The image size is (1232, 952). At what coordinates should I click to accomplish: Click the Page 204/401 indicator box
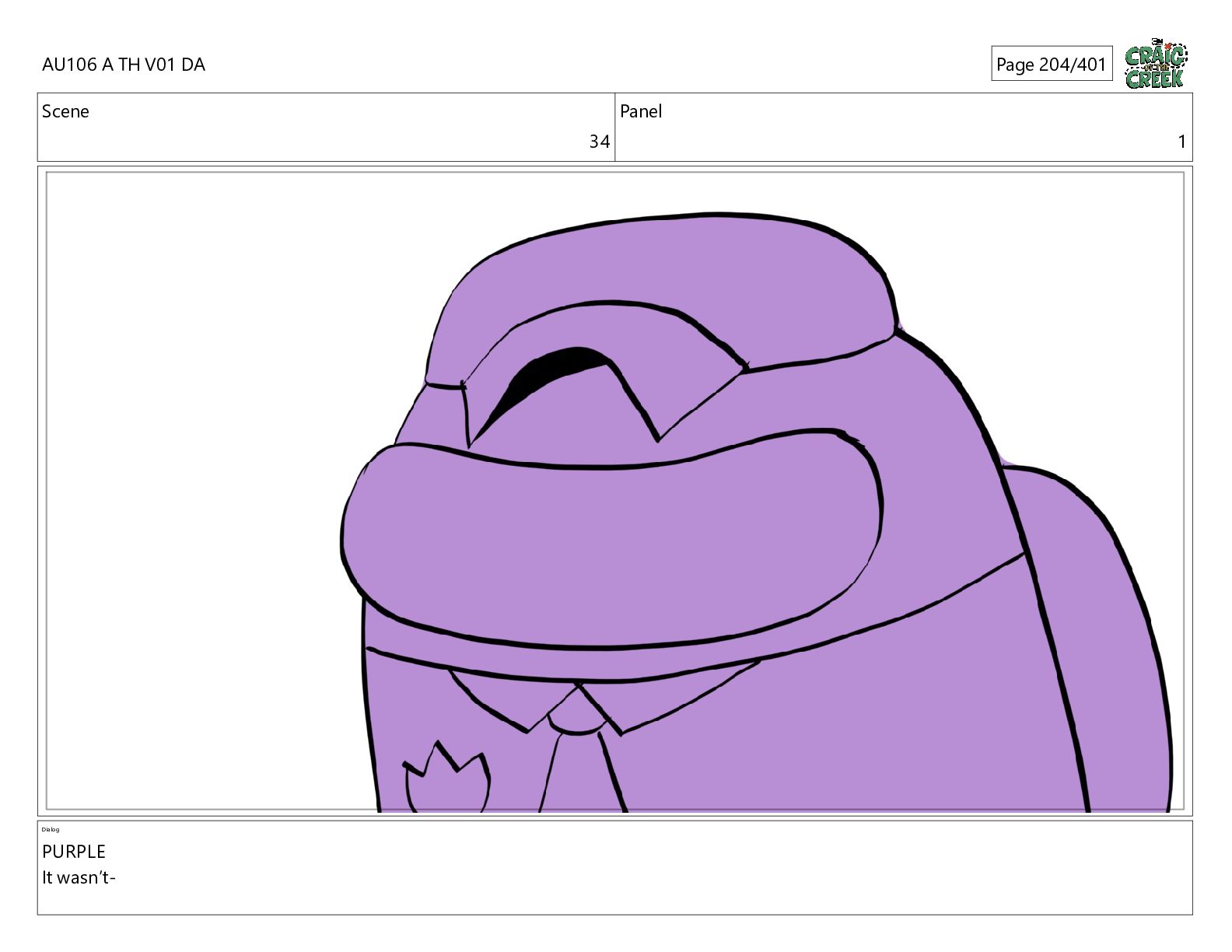click(1052, 64)
